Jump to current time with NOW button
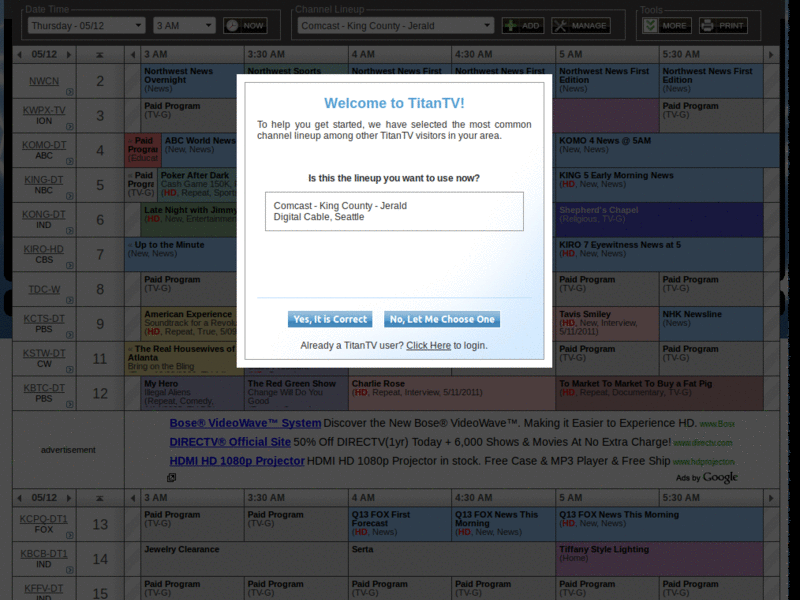 tap(245, 26)
